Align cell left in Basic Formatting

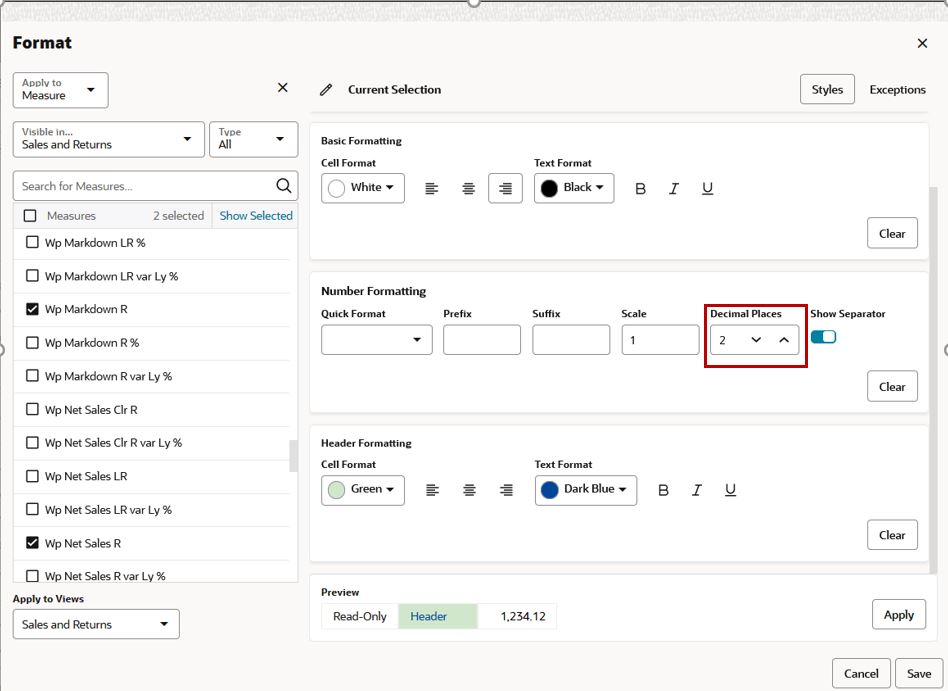tap(432, 189)
